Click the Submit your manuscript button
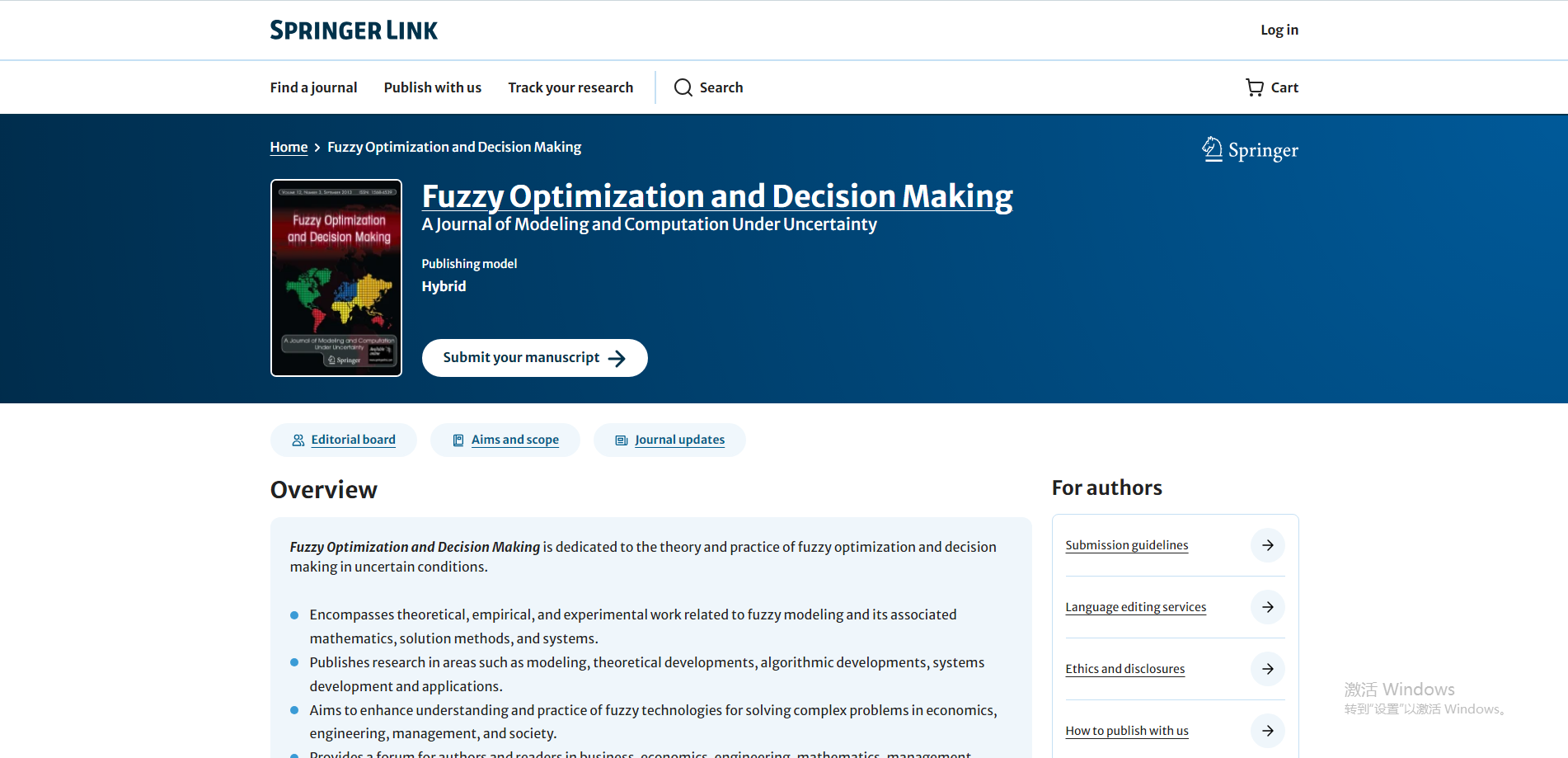Viewport: 1568px width, 758px height. (534, 358)
